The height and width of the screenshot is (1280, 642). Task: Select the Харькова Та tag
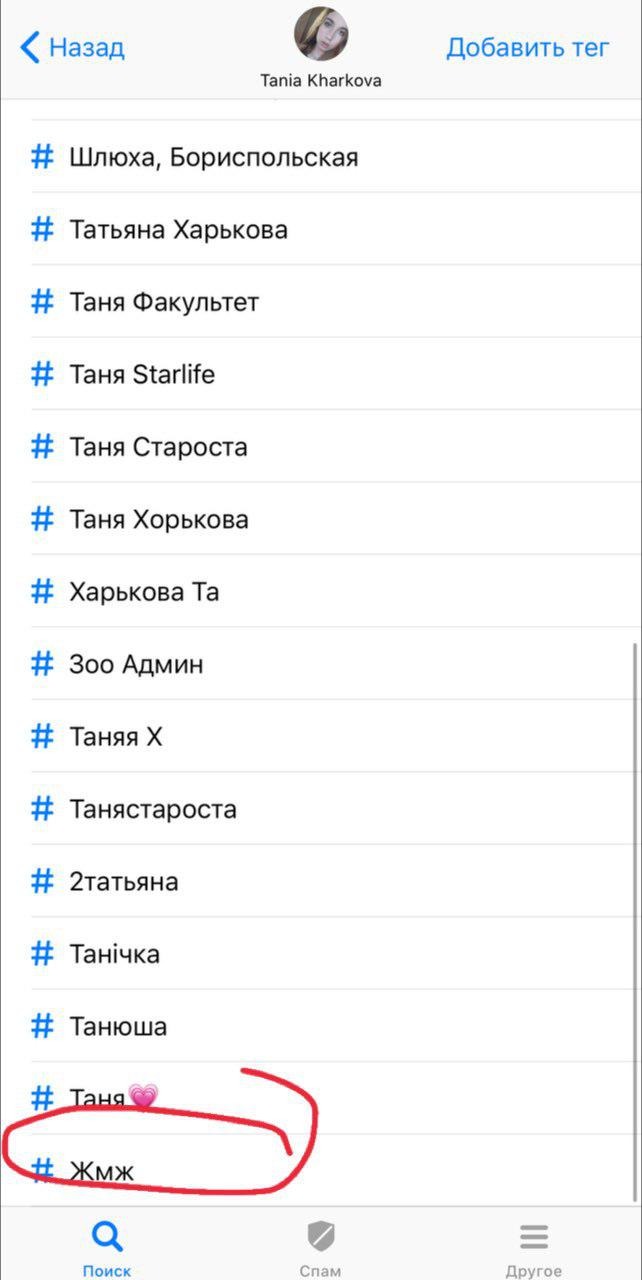pos(321,591)
